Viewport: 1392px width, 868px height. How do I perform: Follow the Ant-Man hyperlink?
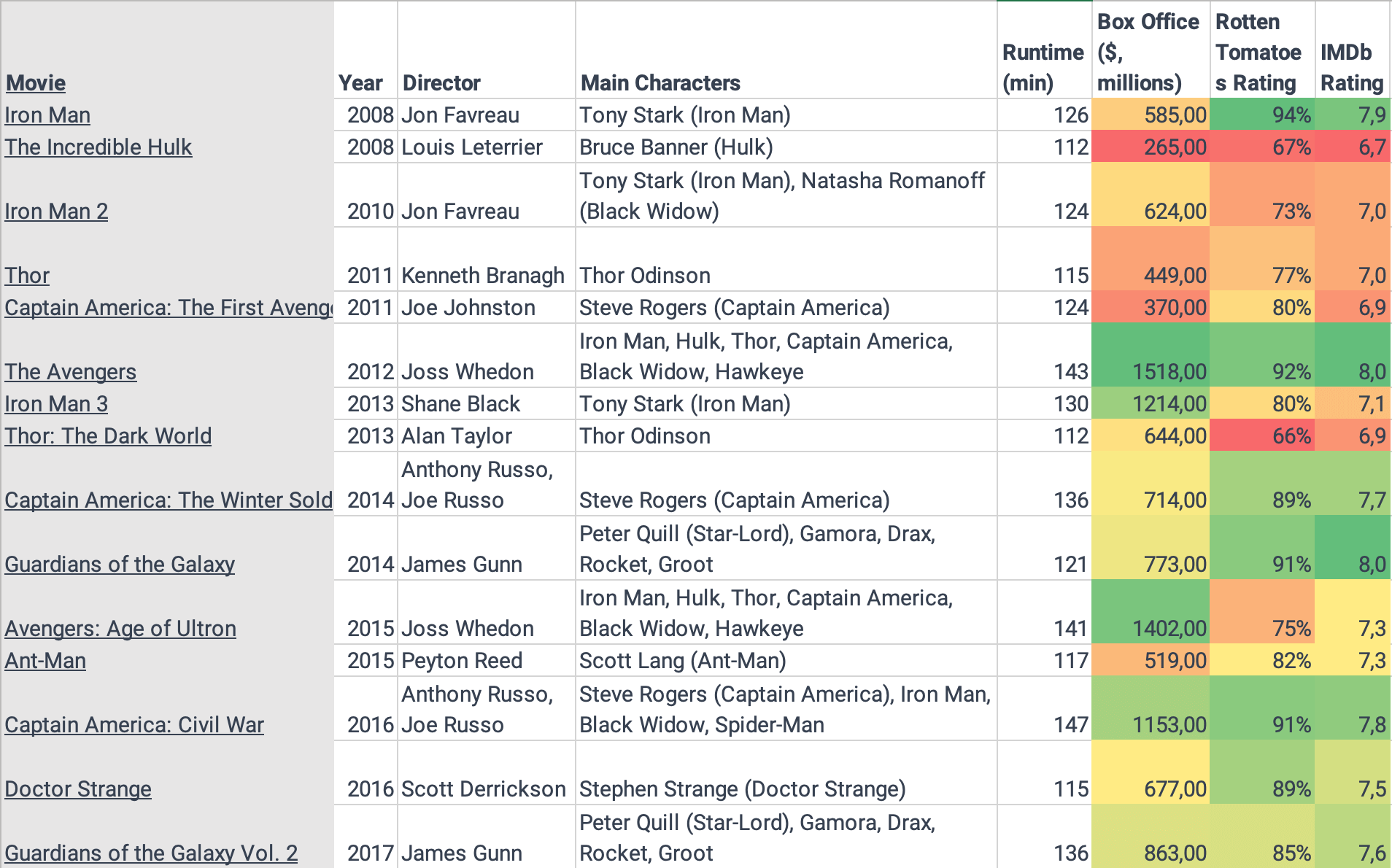tap(45, 661)
